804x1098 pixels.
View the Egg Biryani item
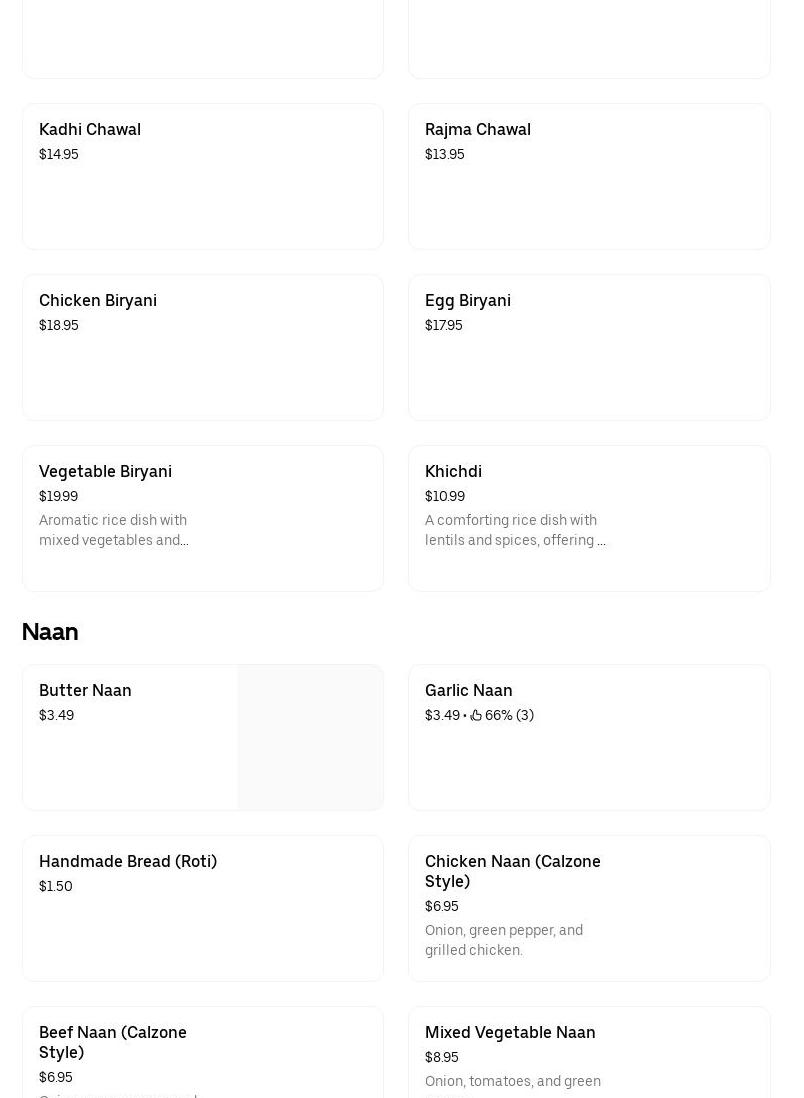(x=589, y=347)
